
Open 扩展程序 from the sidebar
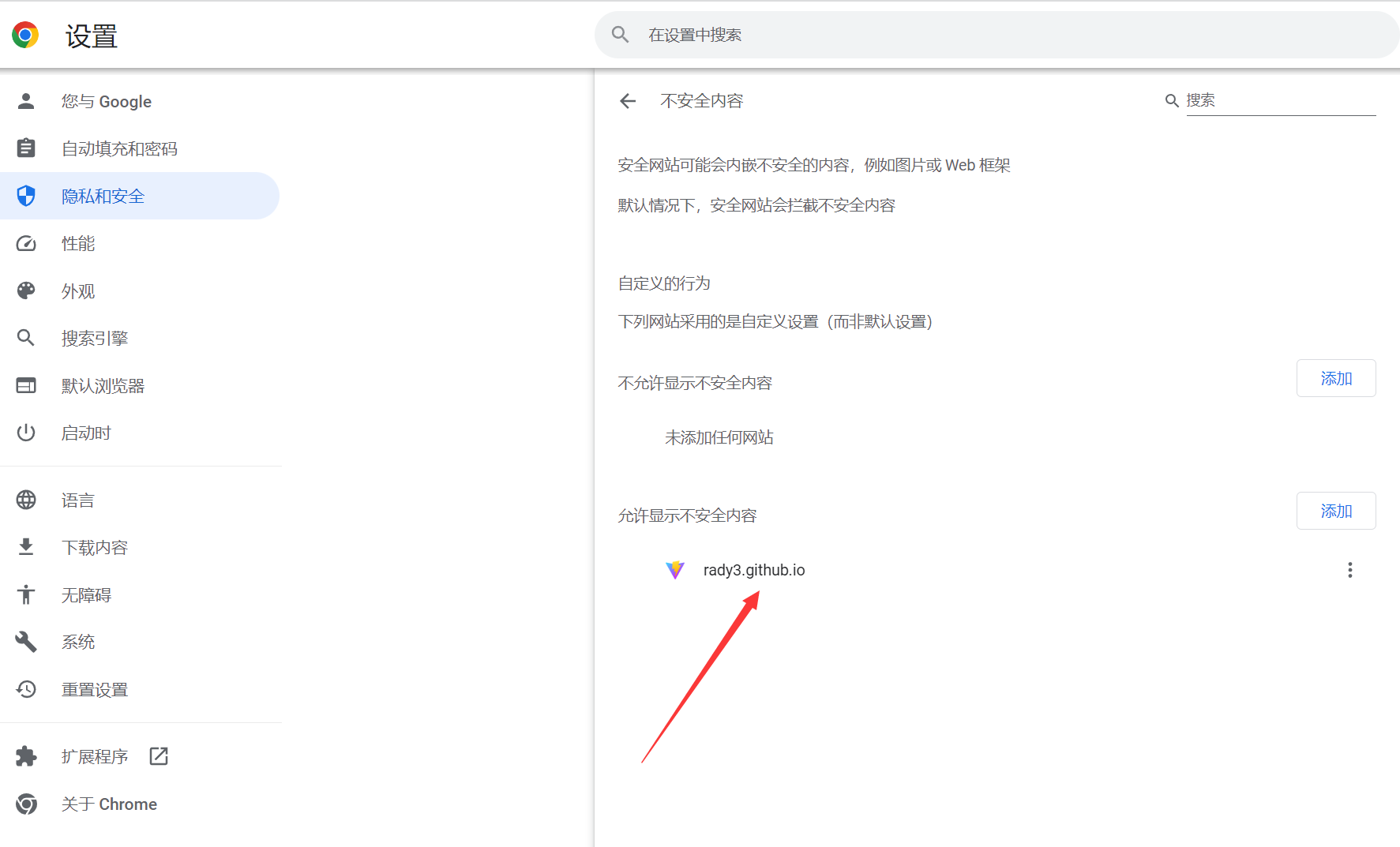click(x=140, y=756)
